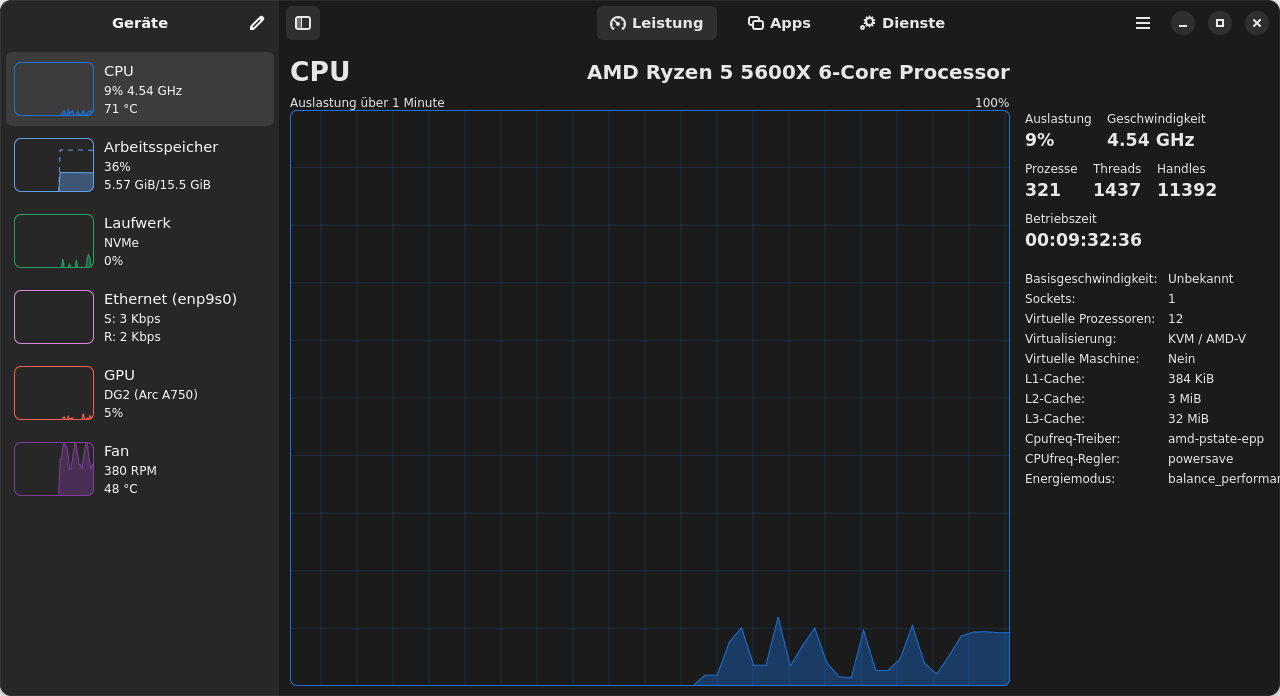Open the Dienste tab
Viewport: 1280px width, 696px height.
coord(902,23)
